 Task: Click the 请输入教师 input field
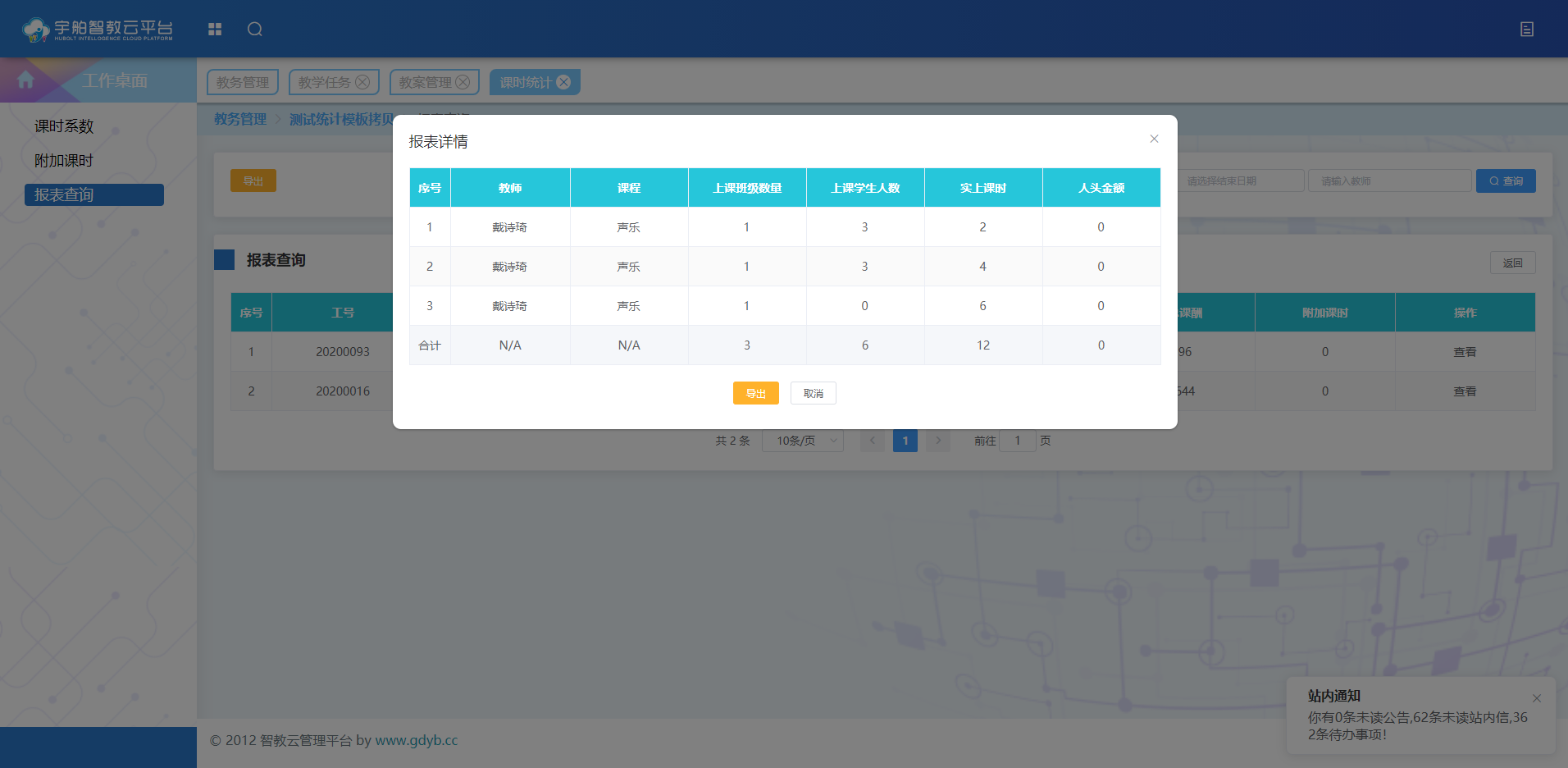pos(1389,181)
